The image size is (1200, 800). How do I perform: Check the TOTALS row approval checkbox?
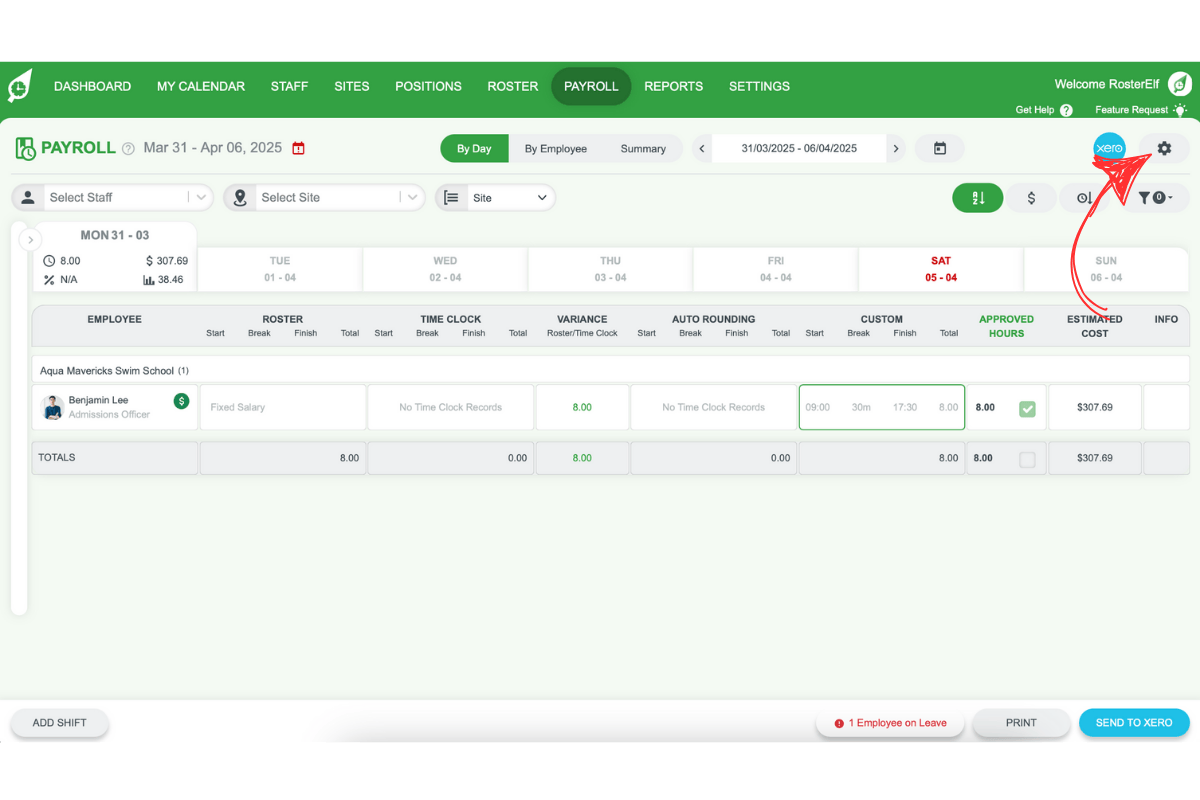tap(1029, 457)
